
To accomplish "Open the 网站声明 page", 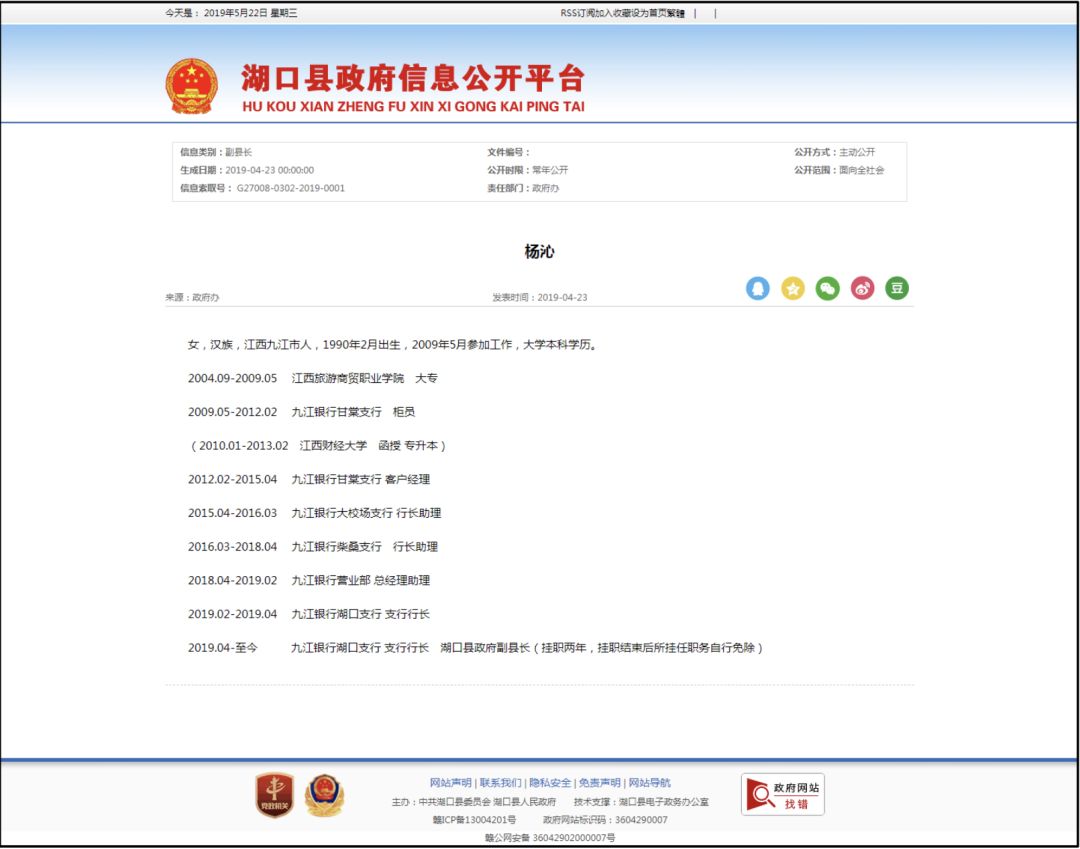I will click(450, 781).
